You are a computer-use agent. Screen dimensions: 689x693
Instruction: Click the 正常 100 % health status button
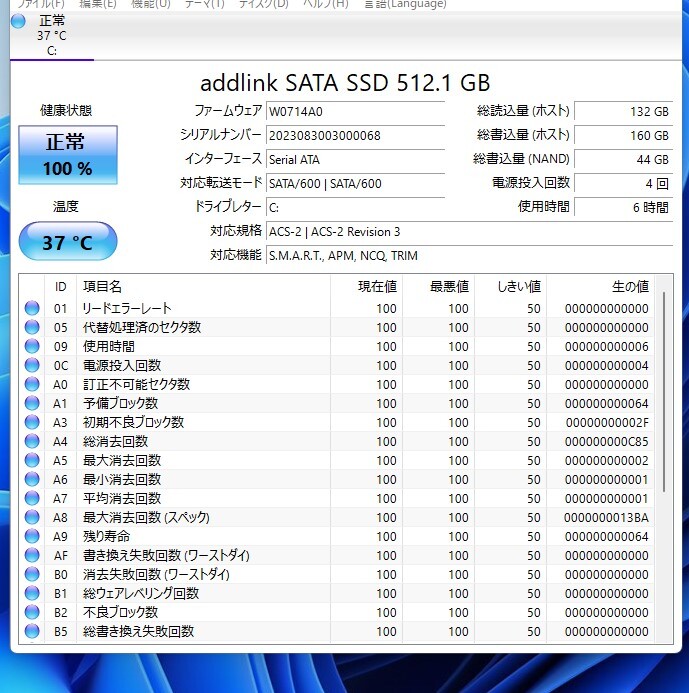68,155
